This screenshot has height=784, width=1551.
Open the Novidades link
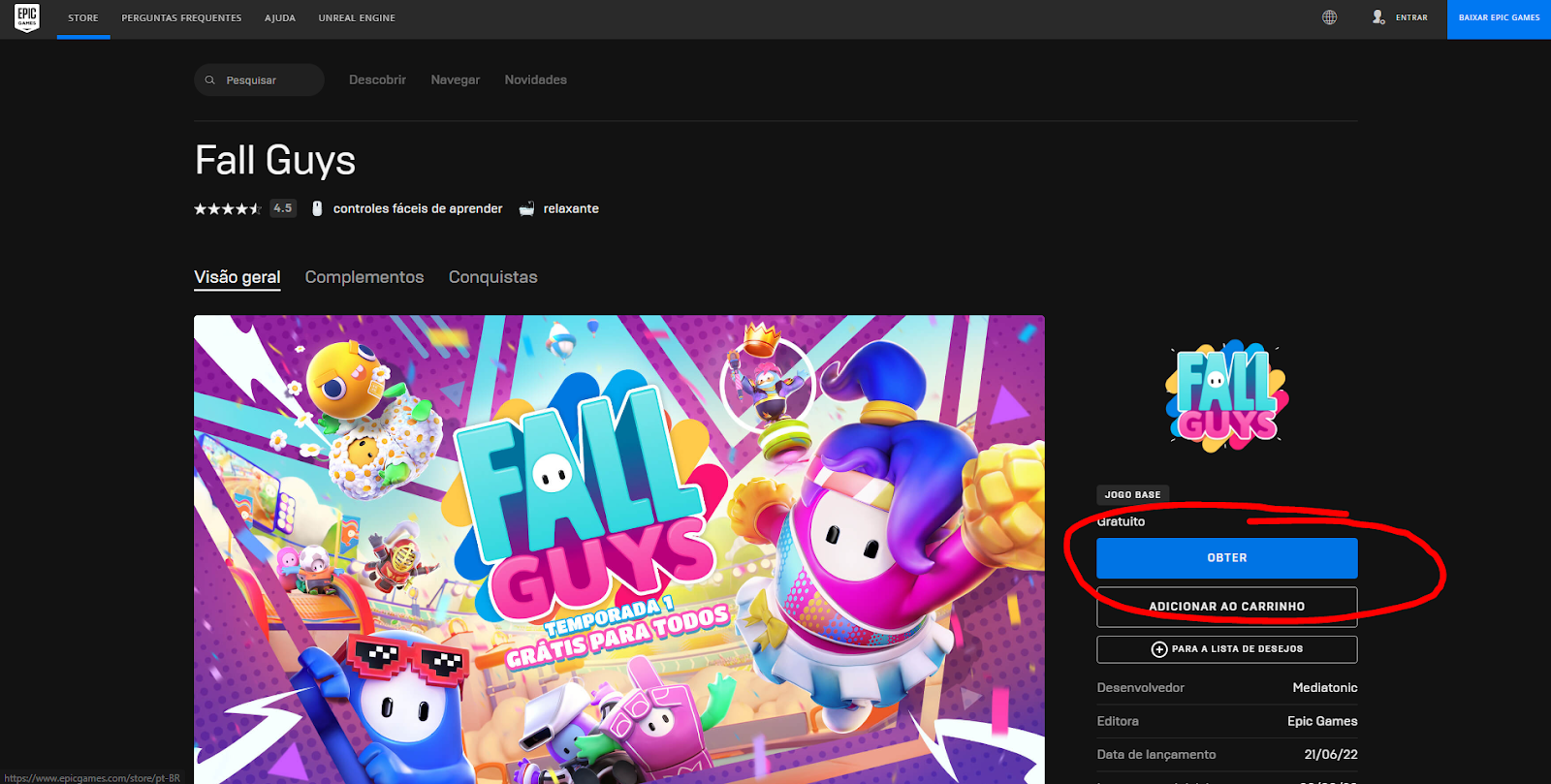[x=535, y=80]
